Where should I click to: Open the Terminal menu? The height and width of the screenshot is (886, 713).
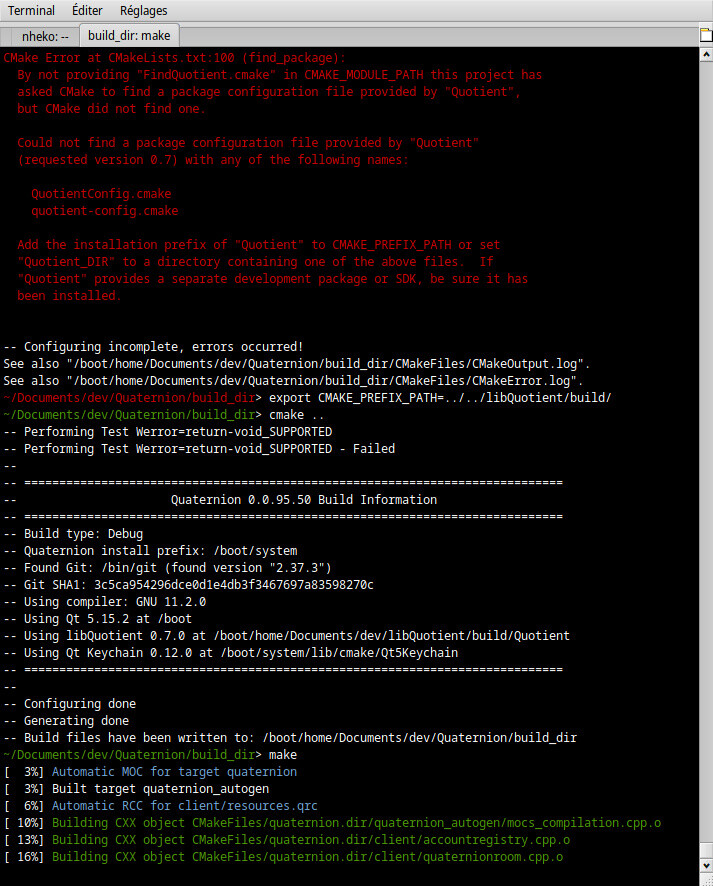pyautogui.click(x=31, y=10)
